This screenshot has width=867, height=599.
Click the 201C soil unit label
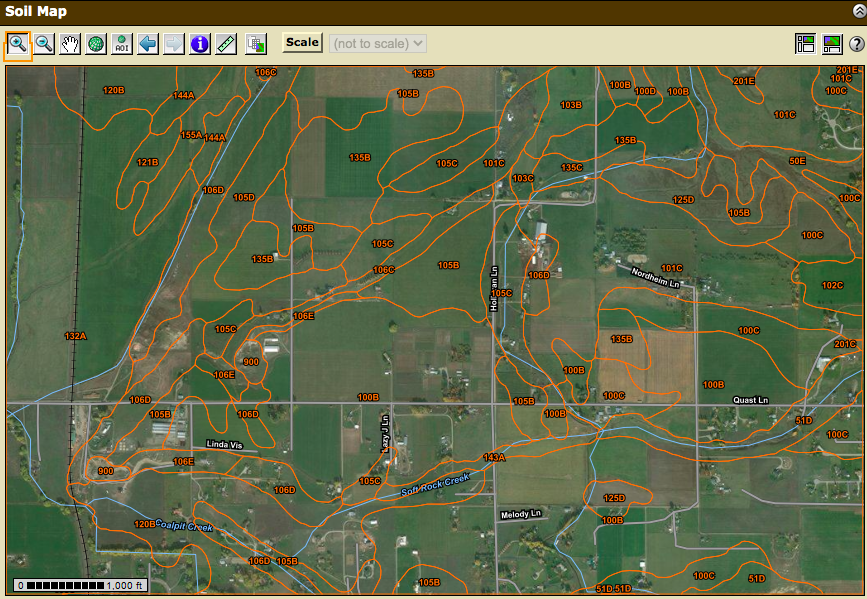point(845,343)
